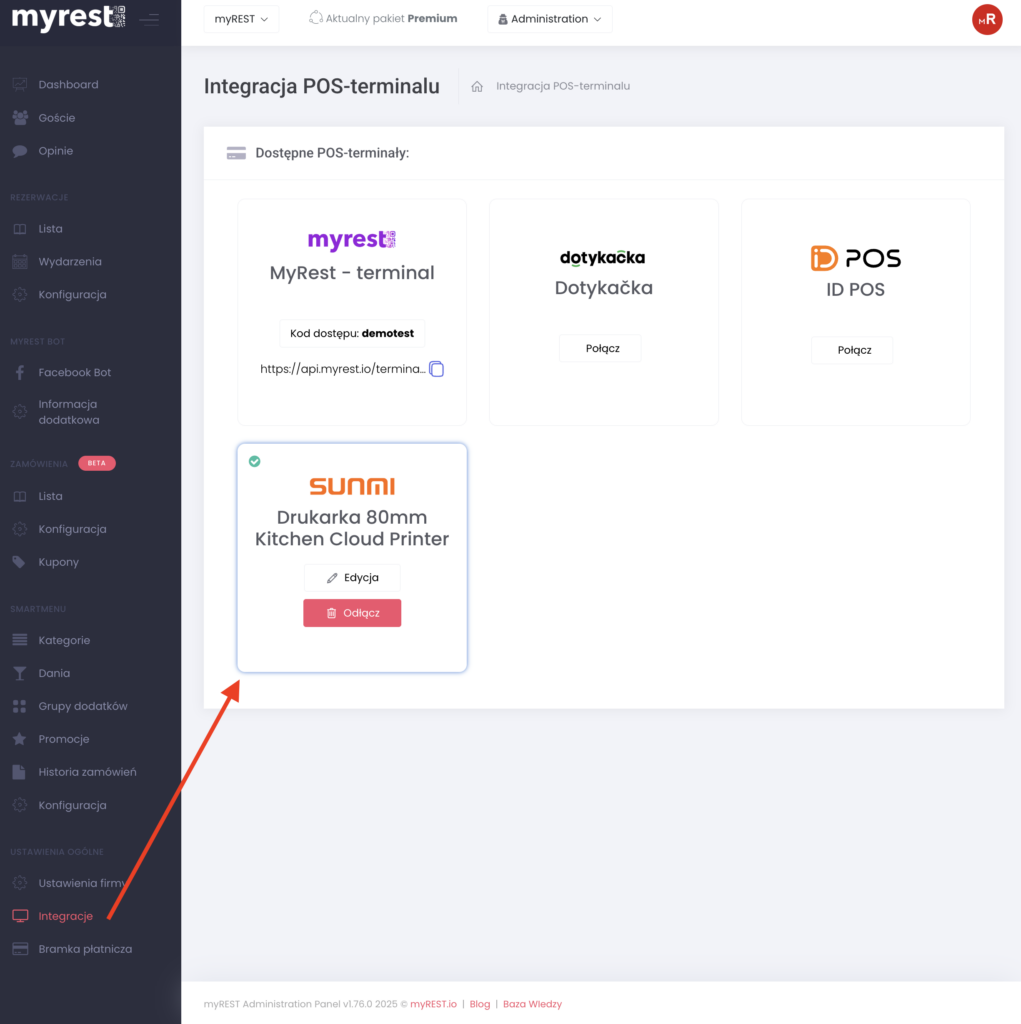Click the myrest logo in sidebar header
This screenshot has height=1024, width=1021.
coord(69,18)
